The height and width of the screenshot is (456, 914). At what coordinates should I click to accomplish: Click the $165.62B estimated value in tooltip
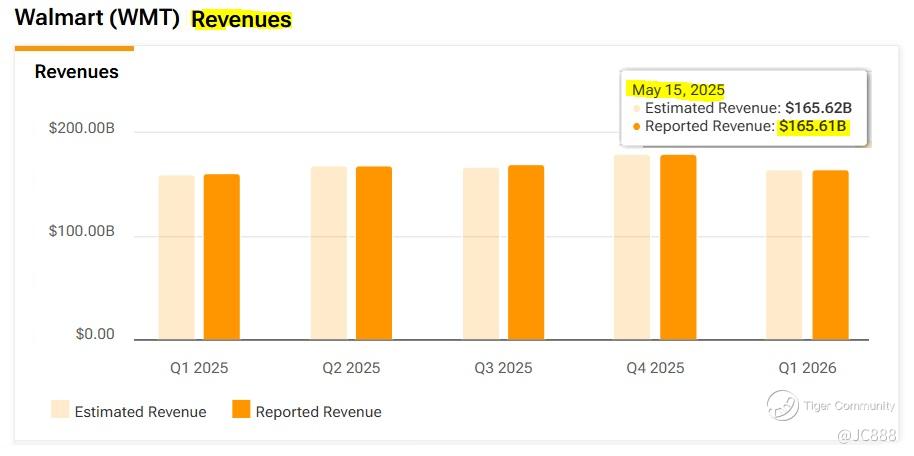tap(819, 108)
